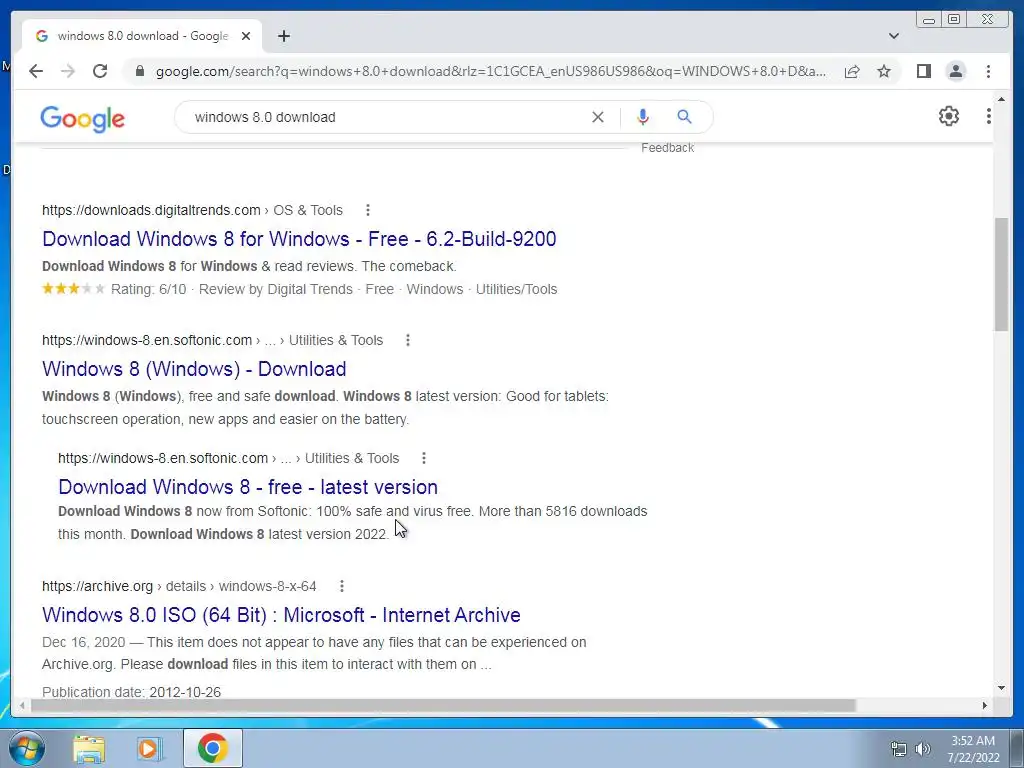Open the Windows Start menu
The image size is (1024, 768).
tap(27, 748)
